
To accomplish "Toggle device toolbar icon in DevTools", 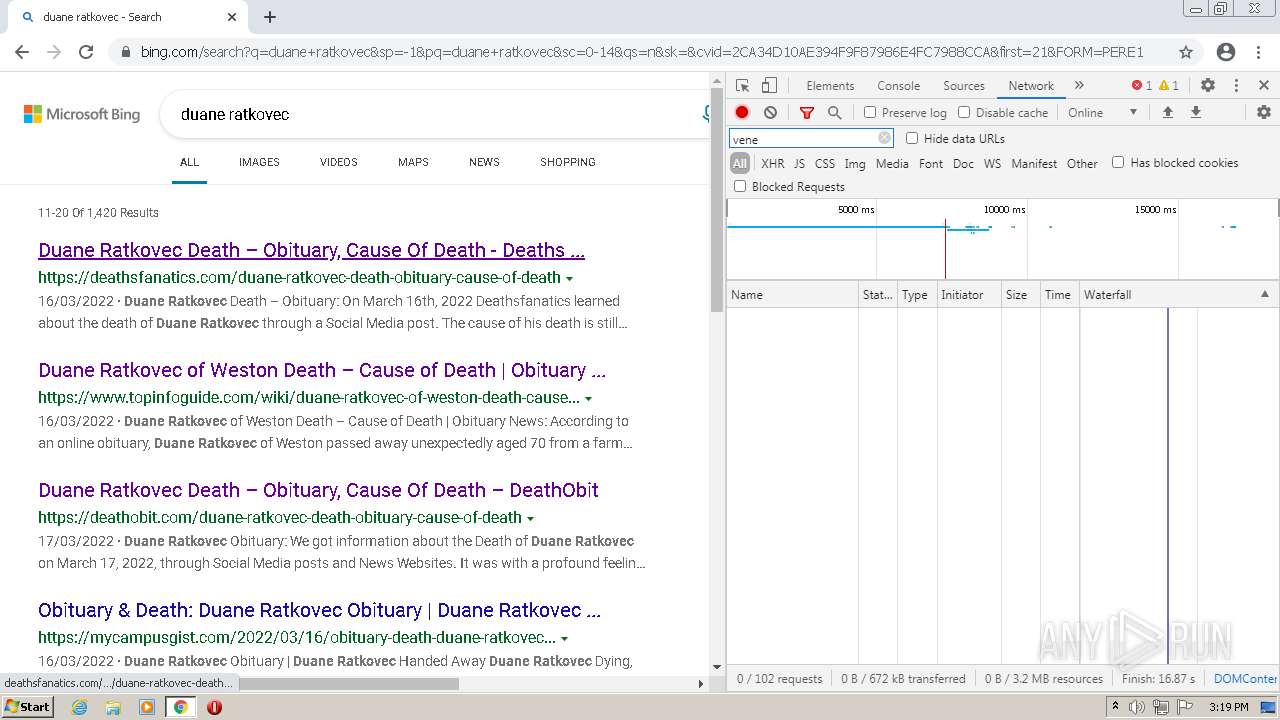I will (769, 86).
